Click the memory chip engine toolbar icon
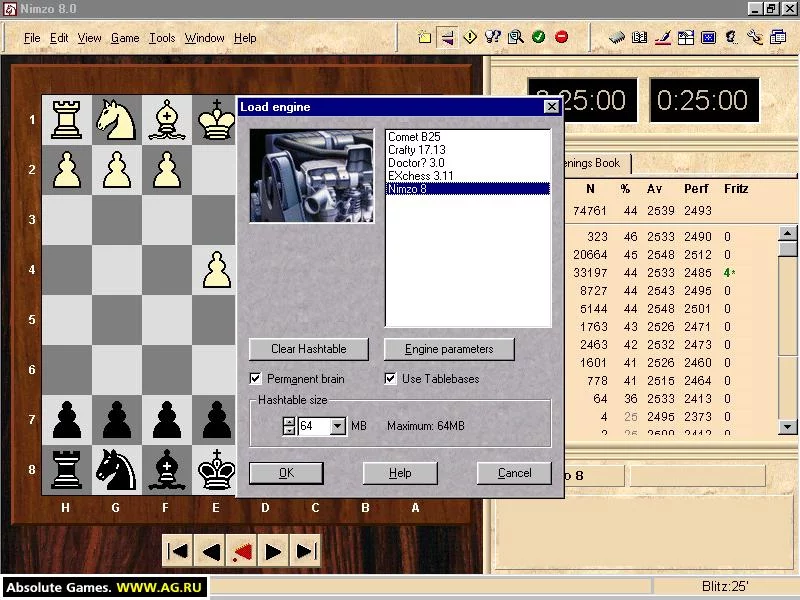The height and width of the screenshot is (600, 800). [x=617, y=37]
